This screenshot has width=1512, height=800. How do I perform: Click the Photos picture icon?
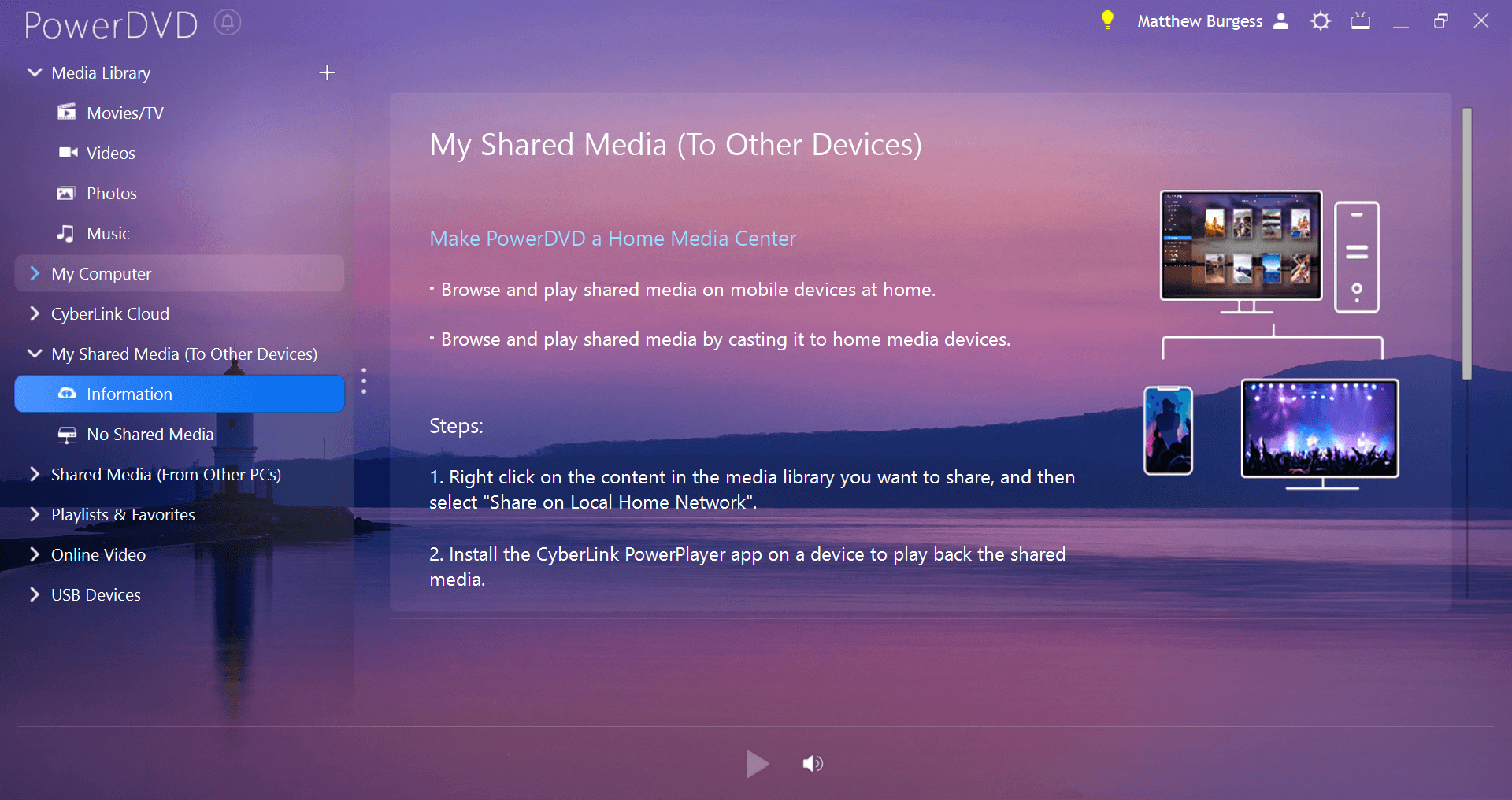(66, 193)
